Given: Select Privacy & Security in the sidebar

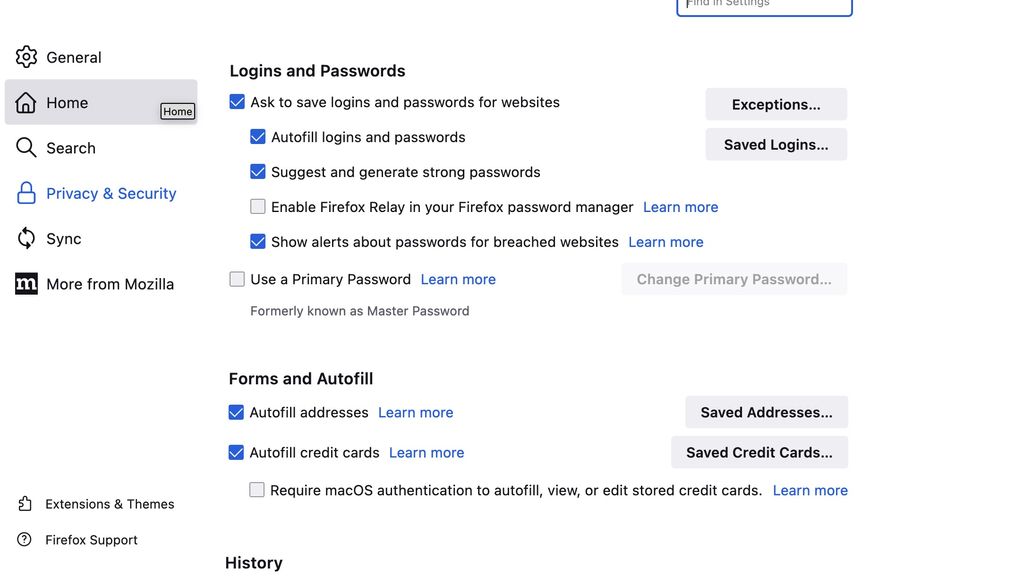Looking at the screenshot, I should pyautogui.click(x=110, y=192).
